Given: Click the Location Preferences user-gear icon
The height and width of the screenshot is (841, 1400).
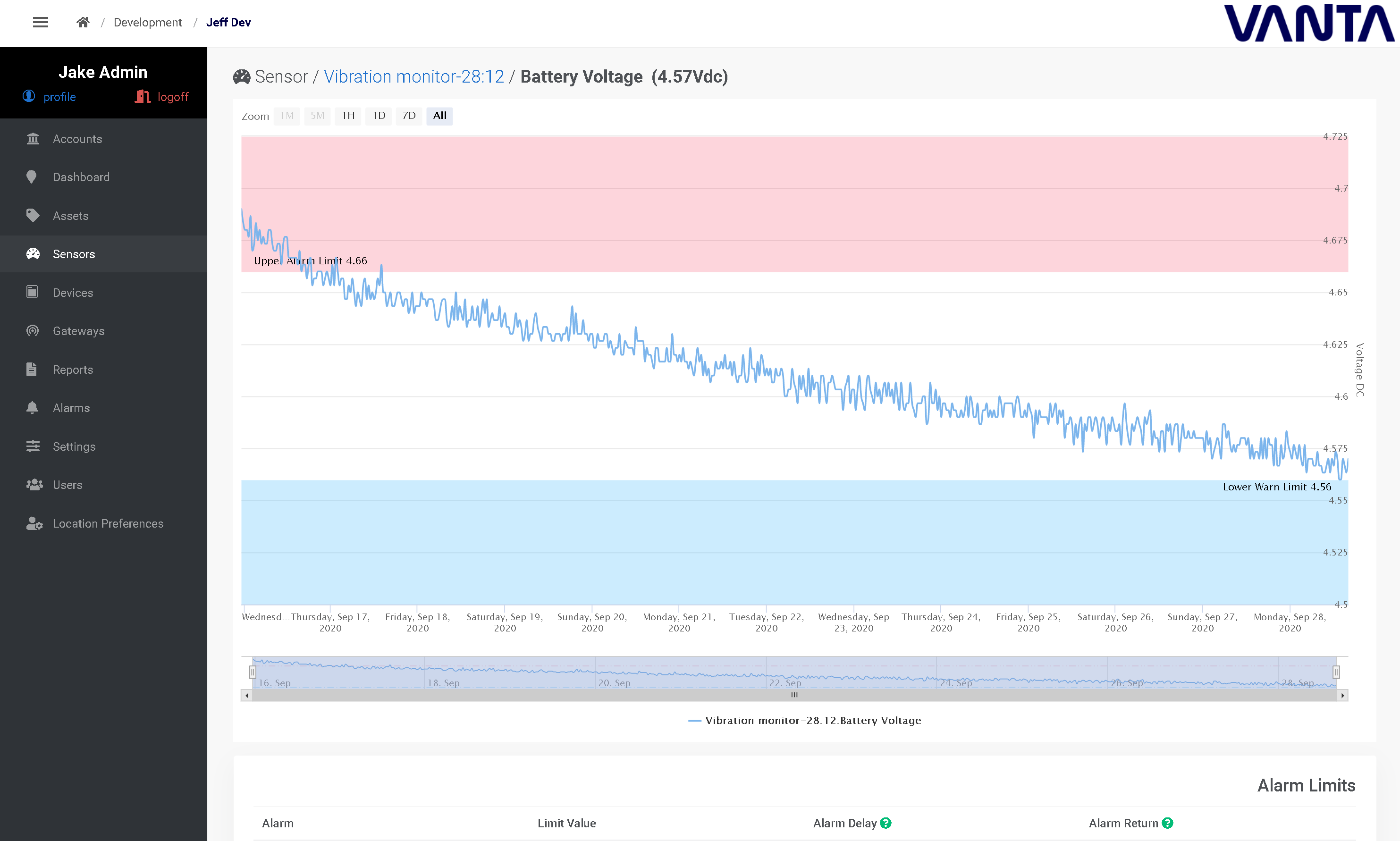Looking at the screenshot, I should coord(34,523).
